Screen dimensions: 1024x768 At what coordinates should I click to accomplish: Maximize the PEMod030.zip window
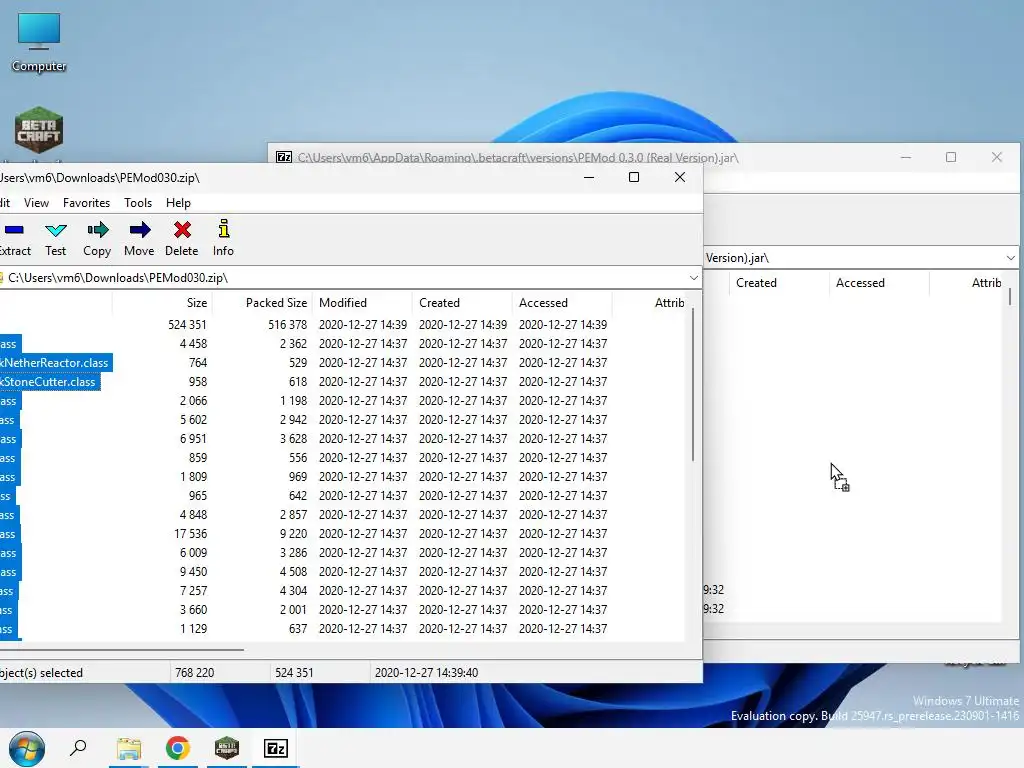coord(633,178)
